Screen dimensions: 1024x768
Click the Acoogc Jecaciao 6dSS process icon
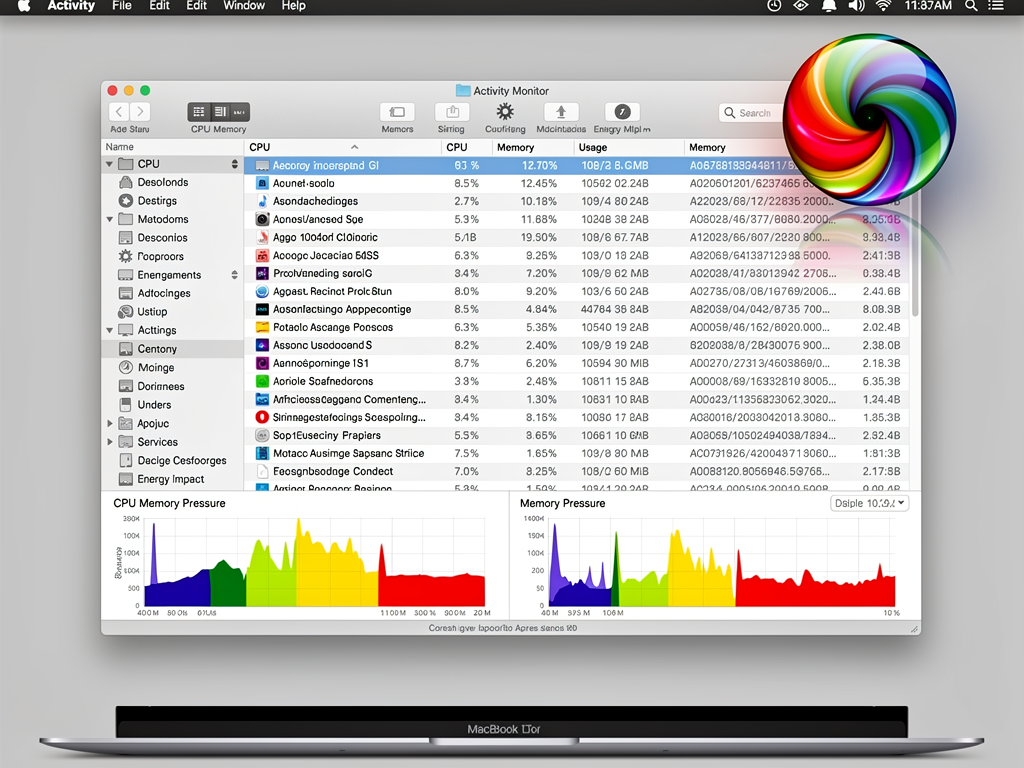(262, 255)
